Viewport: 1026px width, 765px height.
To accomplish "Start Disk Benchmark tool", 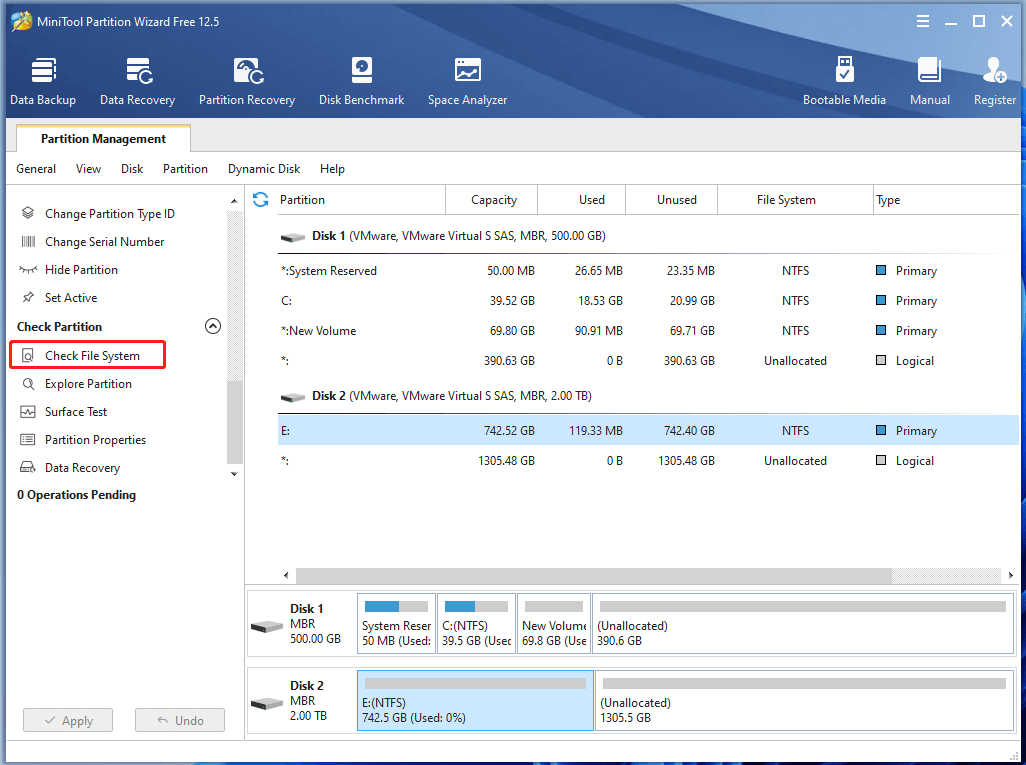I will pyautogui.click(x=361, y=82).
